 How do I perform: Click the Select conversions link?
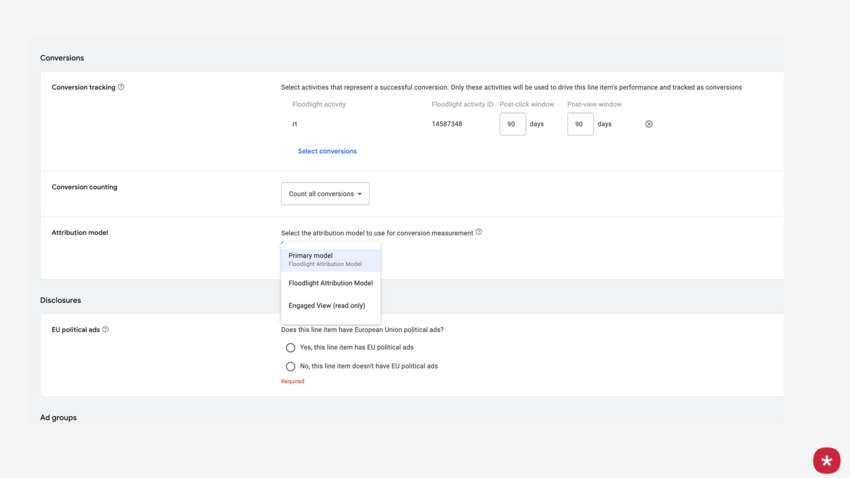(327, 151)
